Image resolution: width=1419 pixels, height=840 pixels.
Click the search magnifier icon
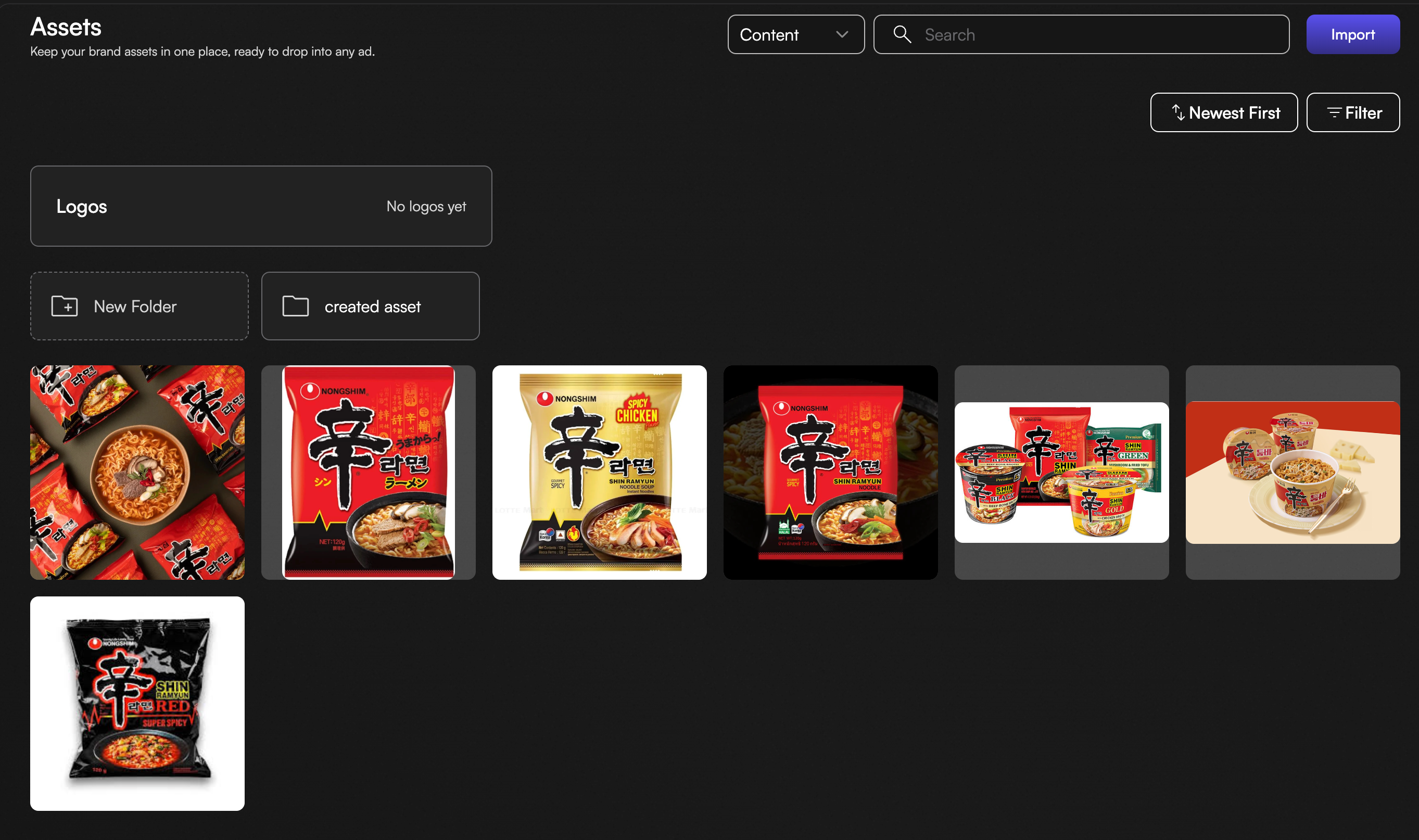tap(902, 34)
